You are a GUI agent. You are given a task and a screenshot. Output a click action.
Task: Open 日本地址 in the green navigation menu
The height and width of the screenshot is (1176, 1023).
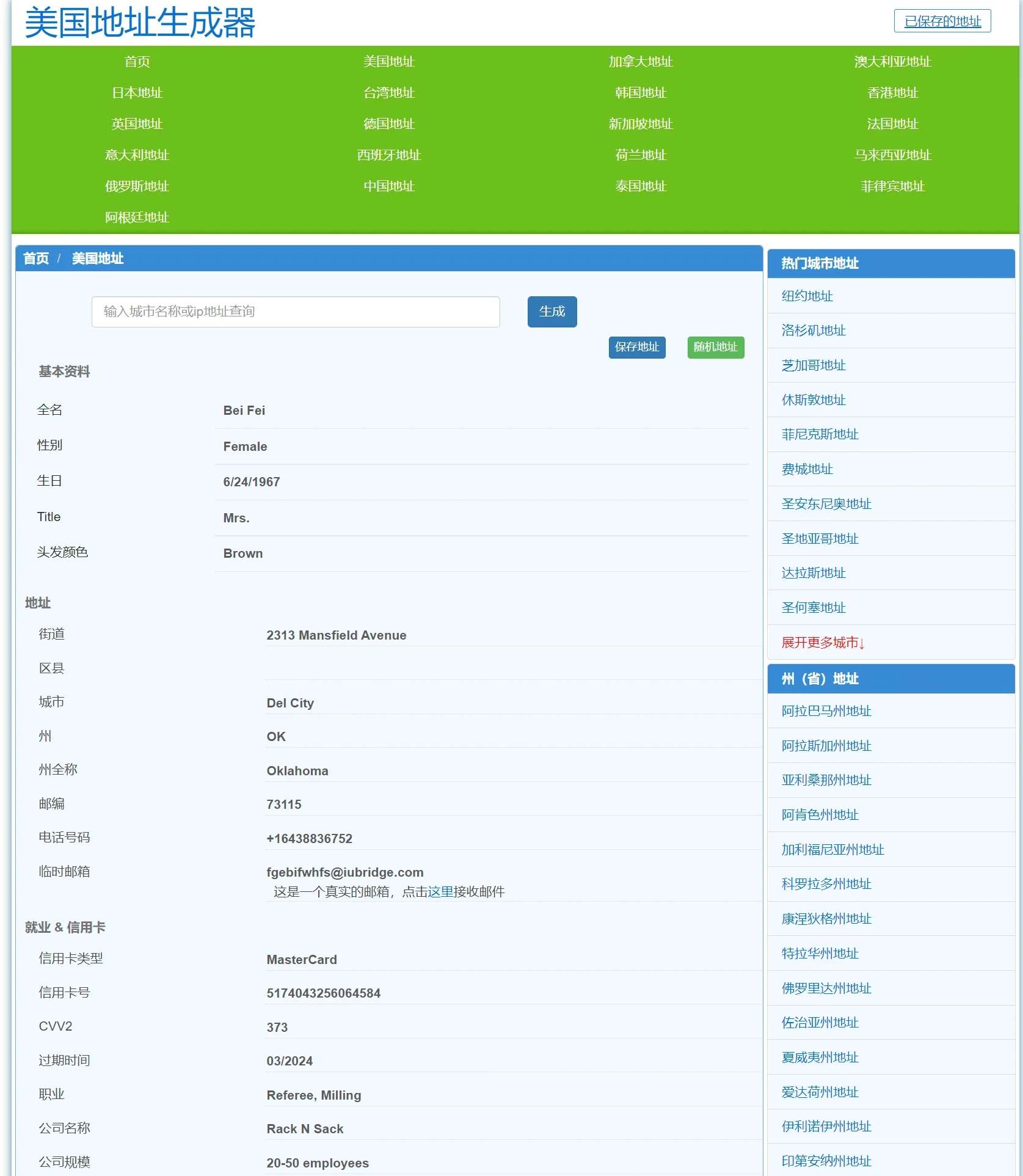(x=137, y=93)
